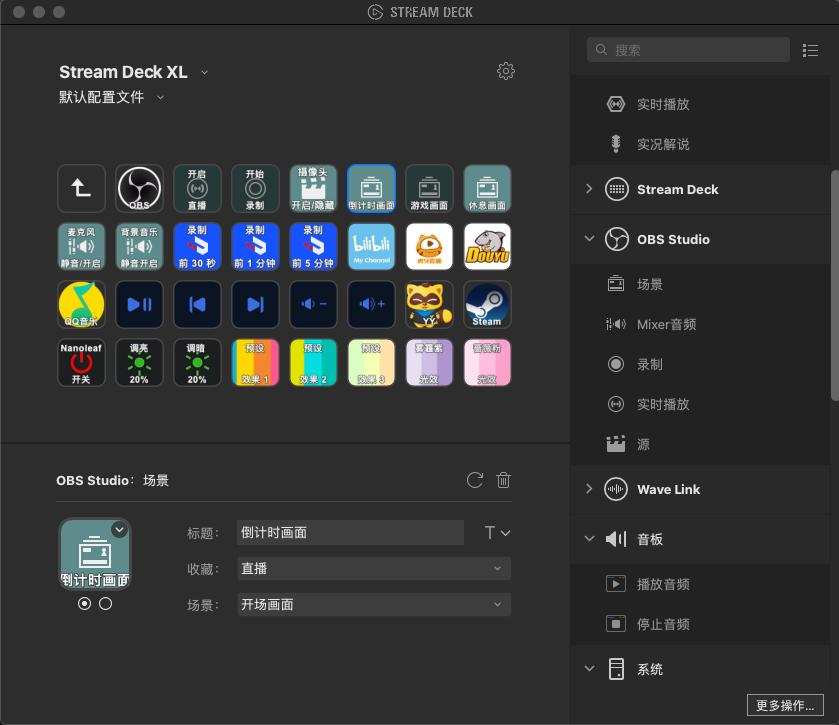Toggle the microphone mute key
Screen dimensions: 839x725
[81, 247]
